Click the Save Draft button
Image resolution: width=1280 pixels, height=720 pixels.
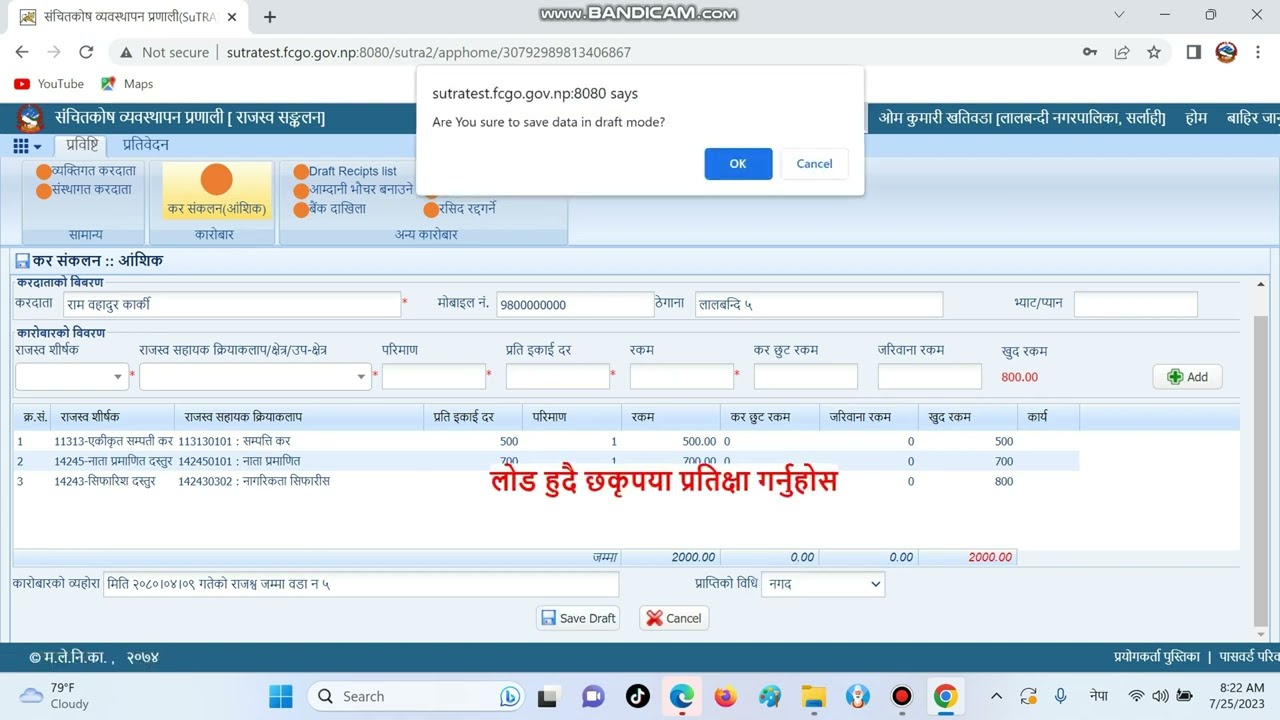(x=578, y=618)
